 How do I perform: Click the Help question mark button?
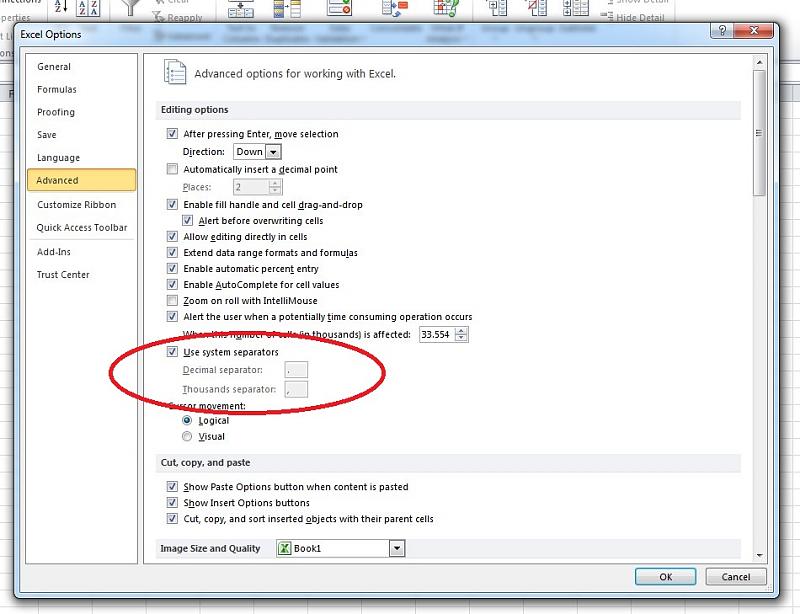click(721, 31)
